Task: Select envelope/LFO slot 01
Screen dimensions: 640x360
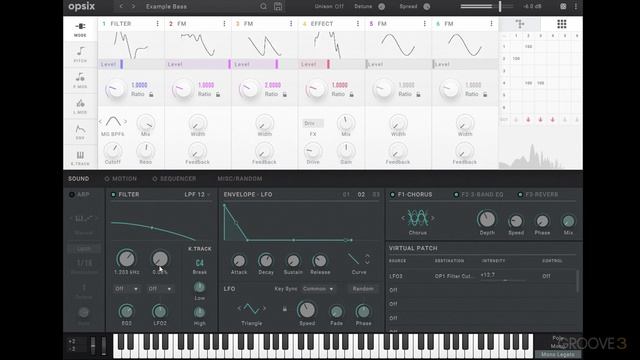Action: (346, 195)
